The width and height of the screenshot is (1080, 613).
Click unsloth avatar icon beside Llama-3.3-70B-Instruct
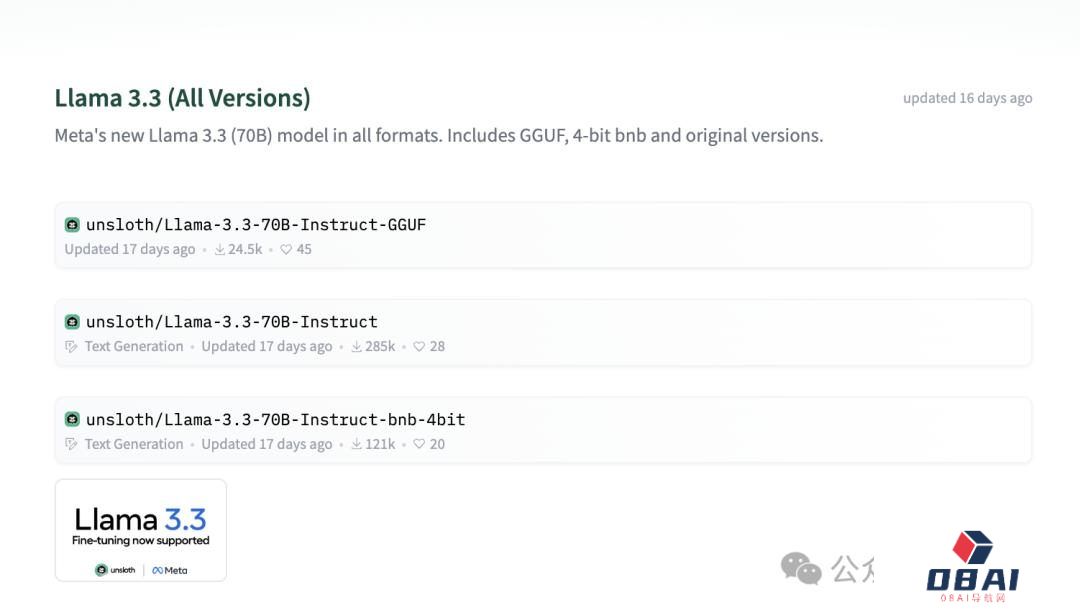[x=72, y=322]
